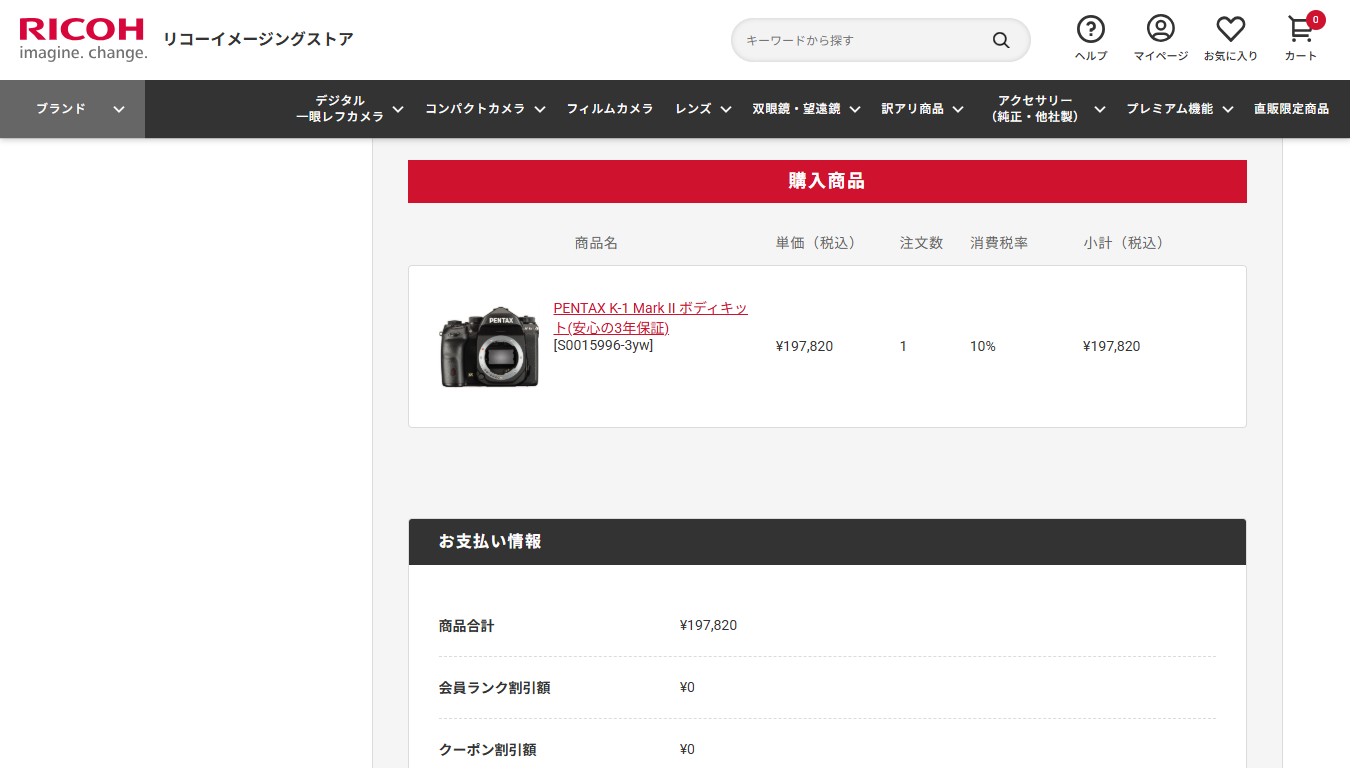This screenshot has width=1350, height=768.
Task: Open My Page account icon
Action: pos(1160,29)
